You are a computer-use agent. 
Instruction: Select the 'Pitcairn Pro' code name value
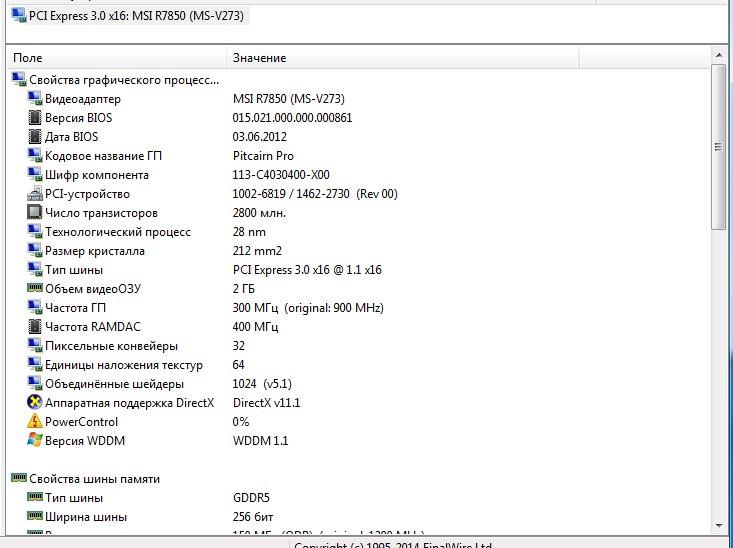pos(263,156)
